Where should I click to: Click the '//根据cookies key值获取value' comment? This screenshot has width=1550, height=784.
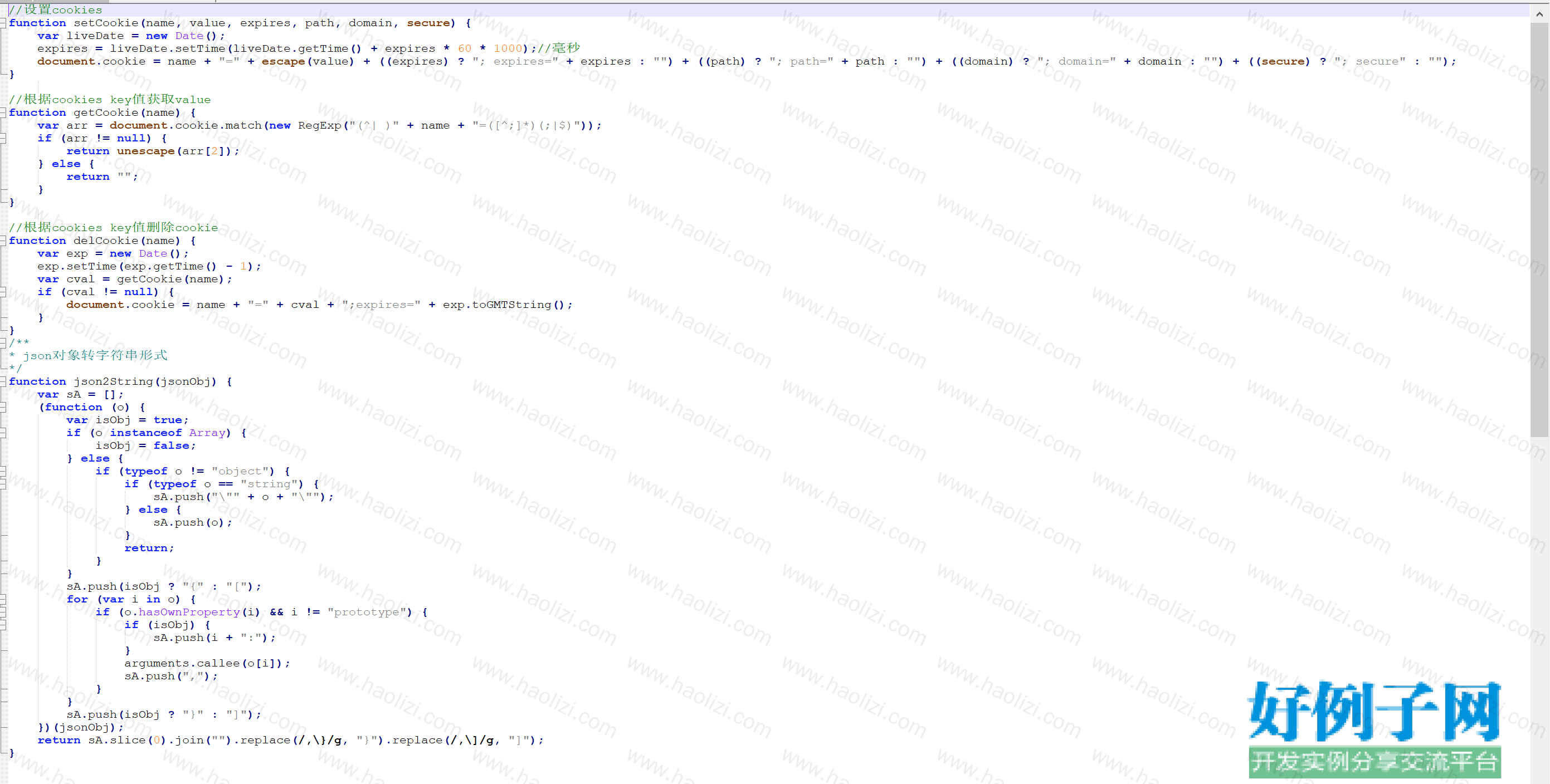pos(110,99)
